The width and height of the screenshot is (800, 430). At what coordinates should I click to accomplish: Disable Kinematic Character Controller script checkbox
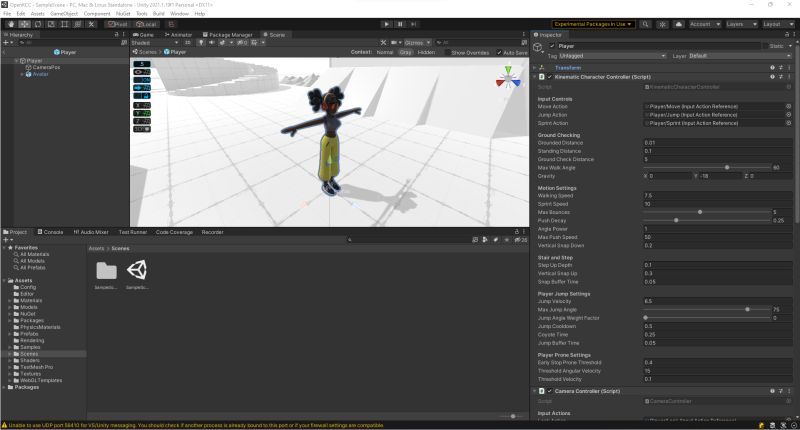tap(549, 77)
